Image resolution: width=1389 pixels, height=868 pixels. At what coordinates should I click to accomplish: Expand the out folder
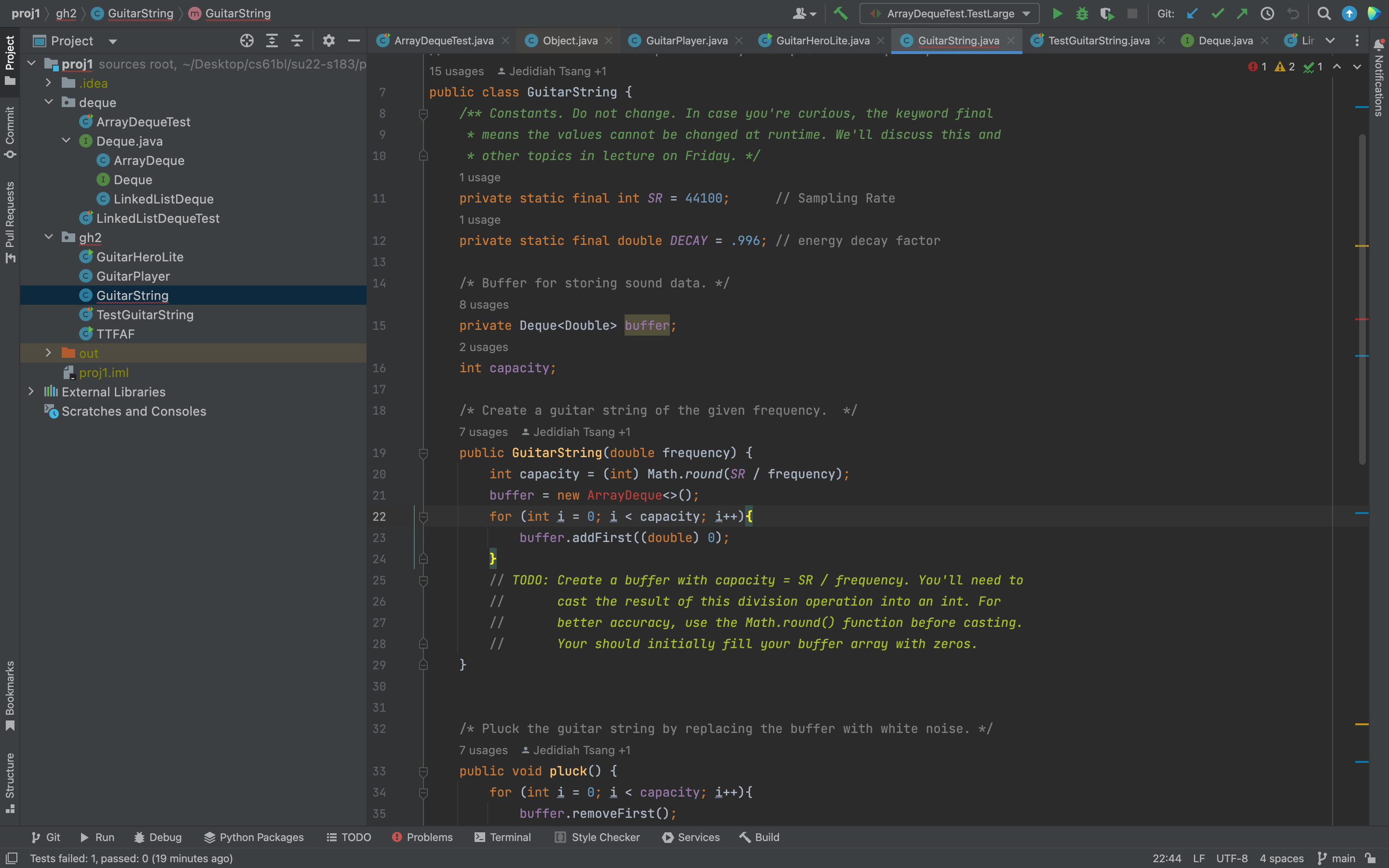coord(48,353)
